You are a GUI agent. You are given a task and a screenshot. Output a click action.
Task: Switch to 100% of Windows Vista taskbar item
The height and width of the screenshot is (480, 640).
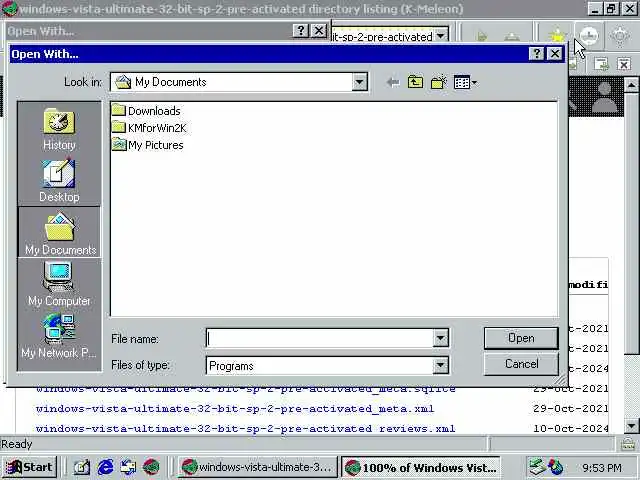point(420,467)
